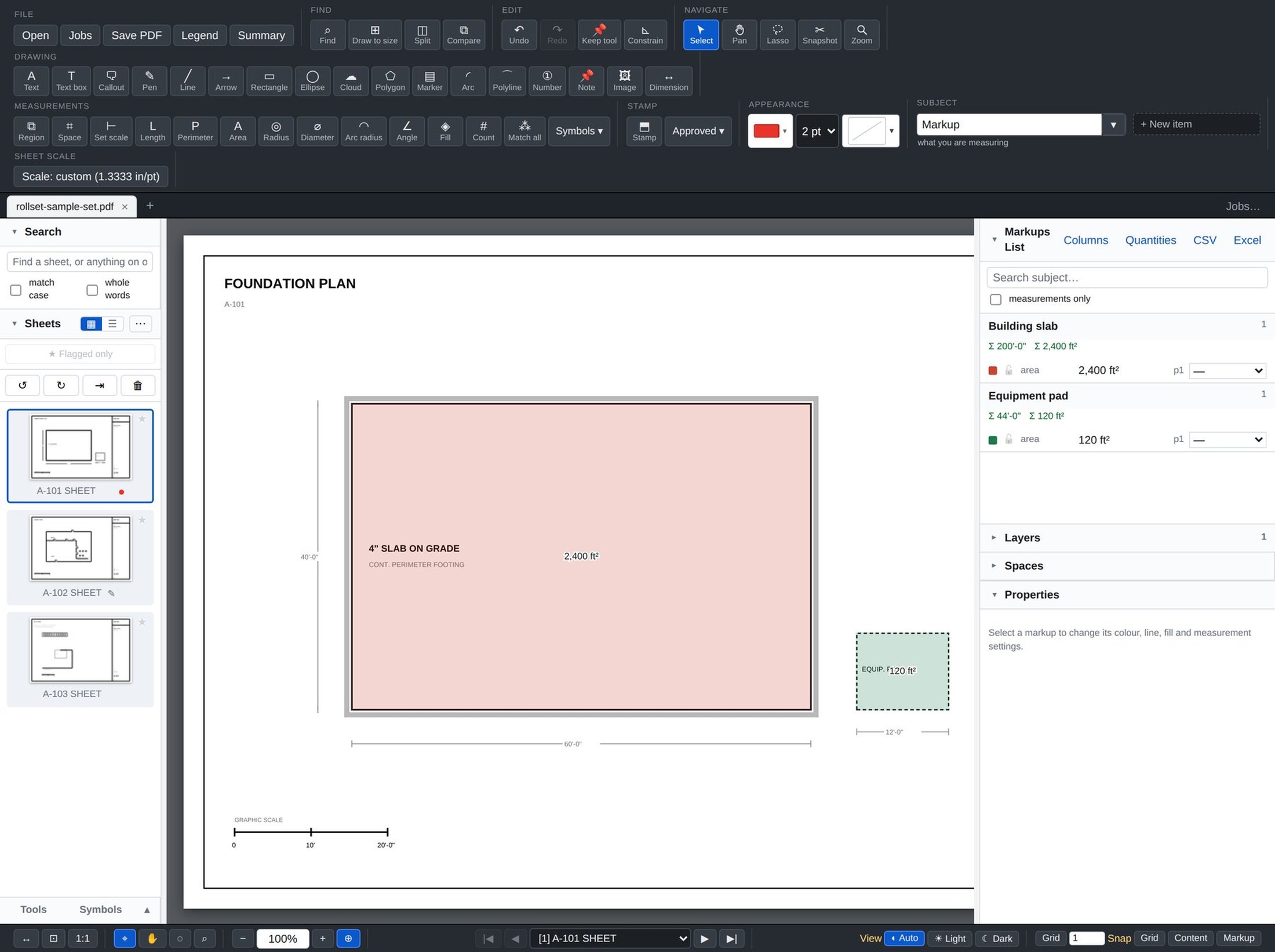
Task: Activate the Count tool
Action: pos(483,131)
